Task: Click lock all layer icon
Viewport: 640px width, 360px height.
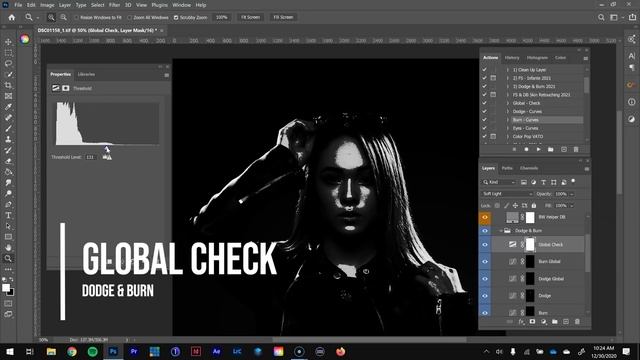Action: (x=533, y=205)
